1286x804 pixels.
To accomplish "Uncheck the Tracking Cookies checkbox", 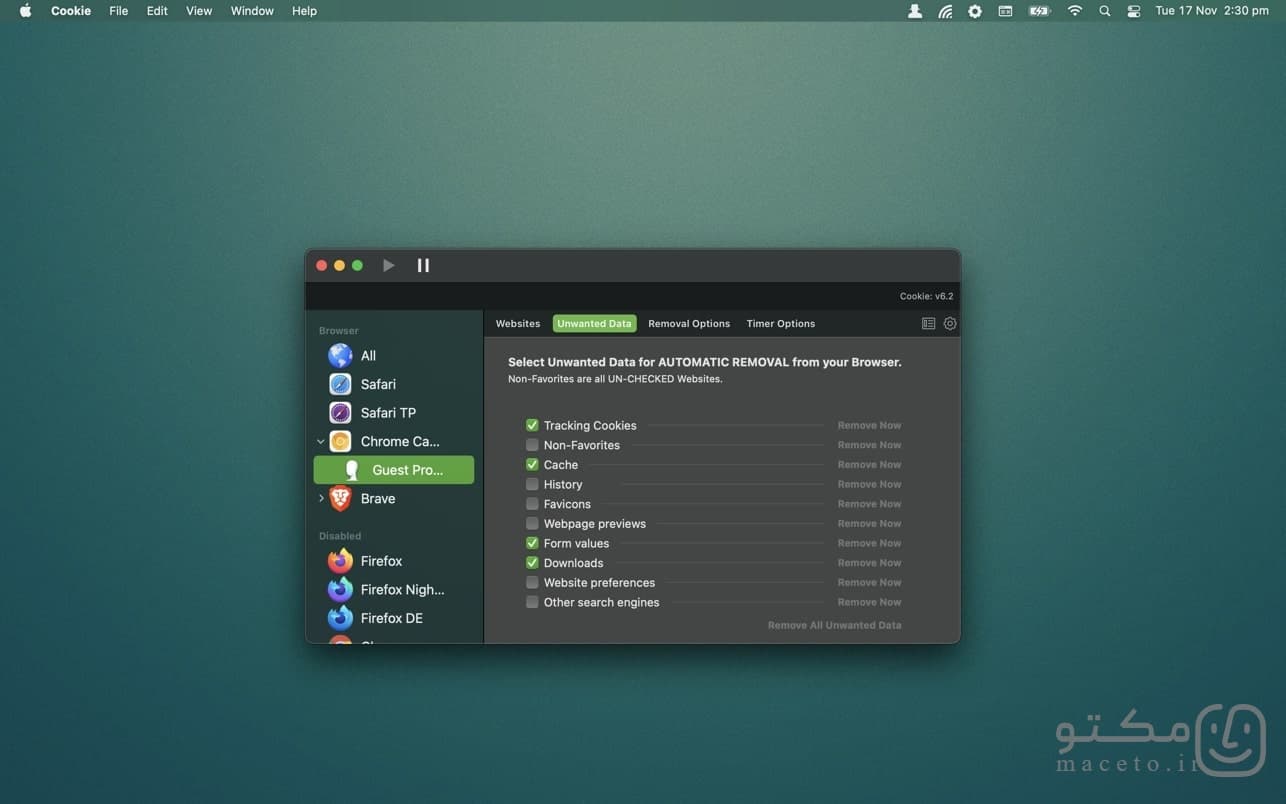I will pyautogui.click(x=532, y=425).
